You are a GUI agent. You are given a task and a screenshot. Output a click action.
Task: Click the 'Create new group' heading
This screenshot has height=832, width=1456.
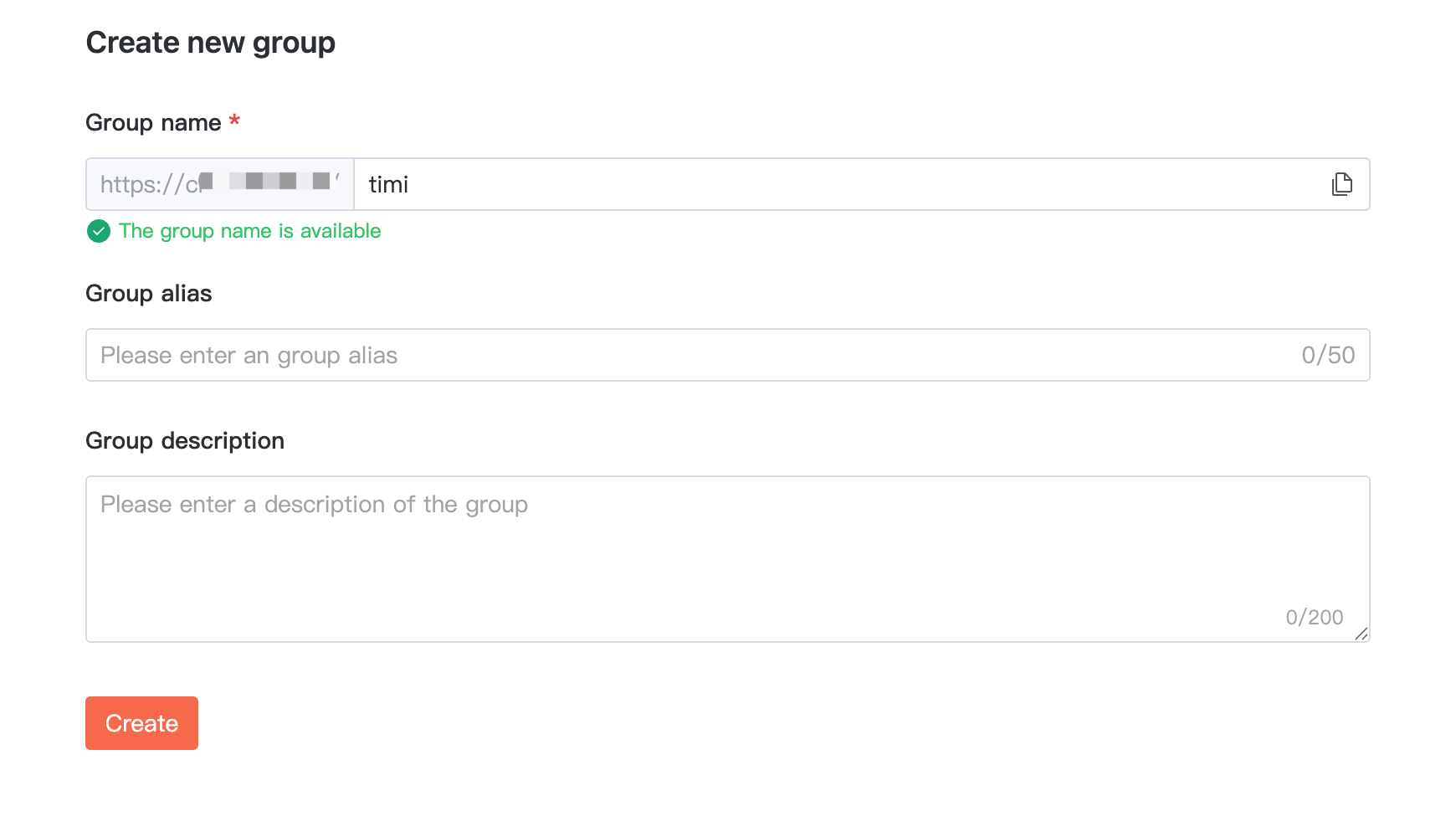point(210,43)
